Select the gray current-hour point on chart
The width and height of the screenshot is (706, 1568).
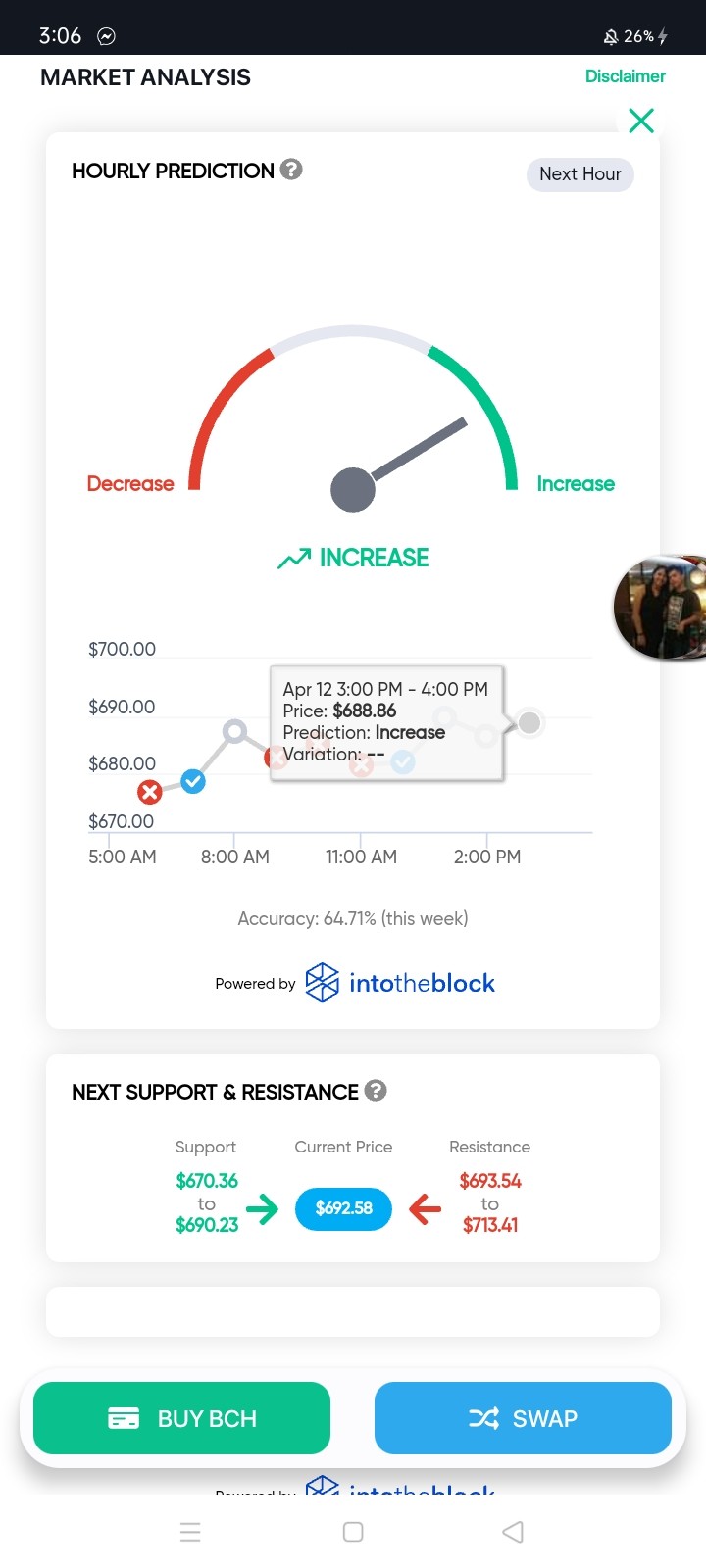click(529, 722)
